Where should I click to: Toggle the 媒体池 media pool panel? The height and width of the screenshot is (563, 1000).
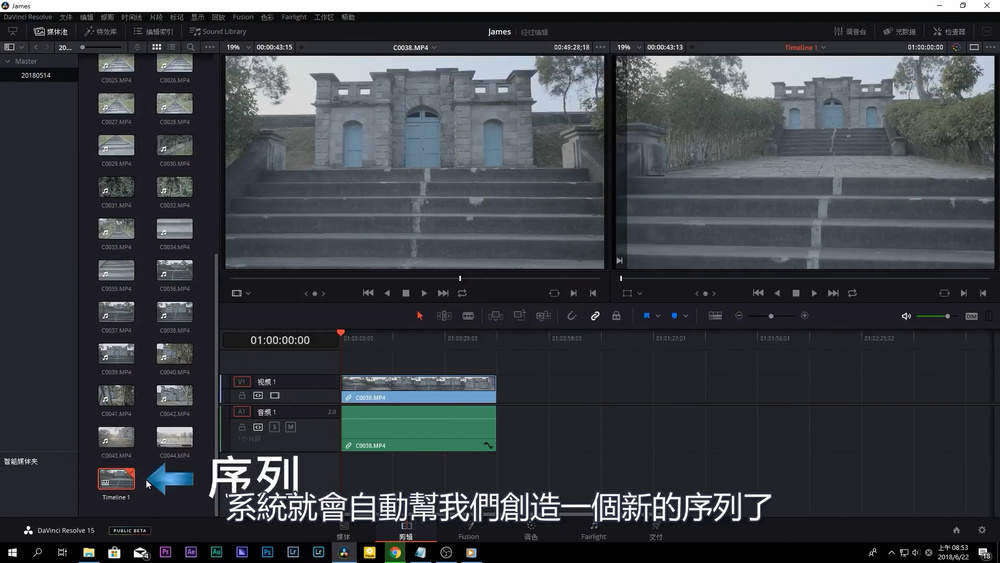point(50,31)
